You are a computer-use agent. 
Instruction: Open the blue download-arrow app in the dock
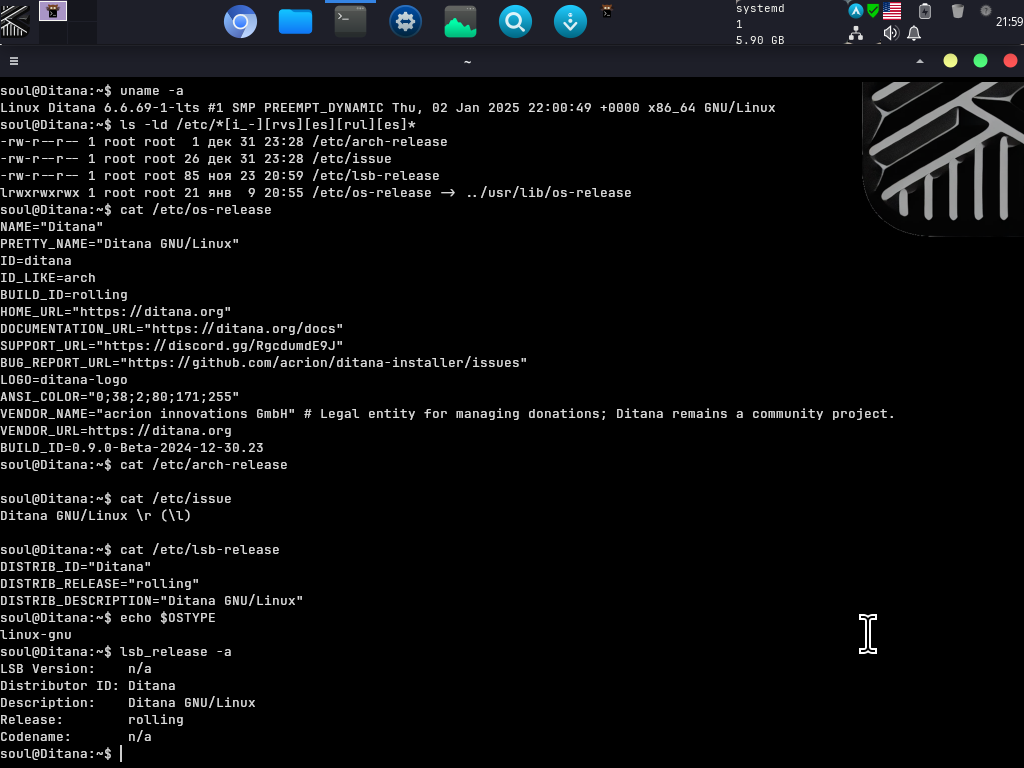click(570, 22)
